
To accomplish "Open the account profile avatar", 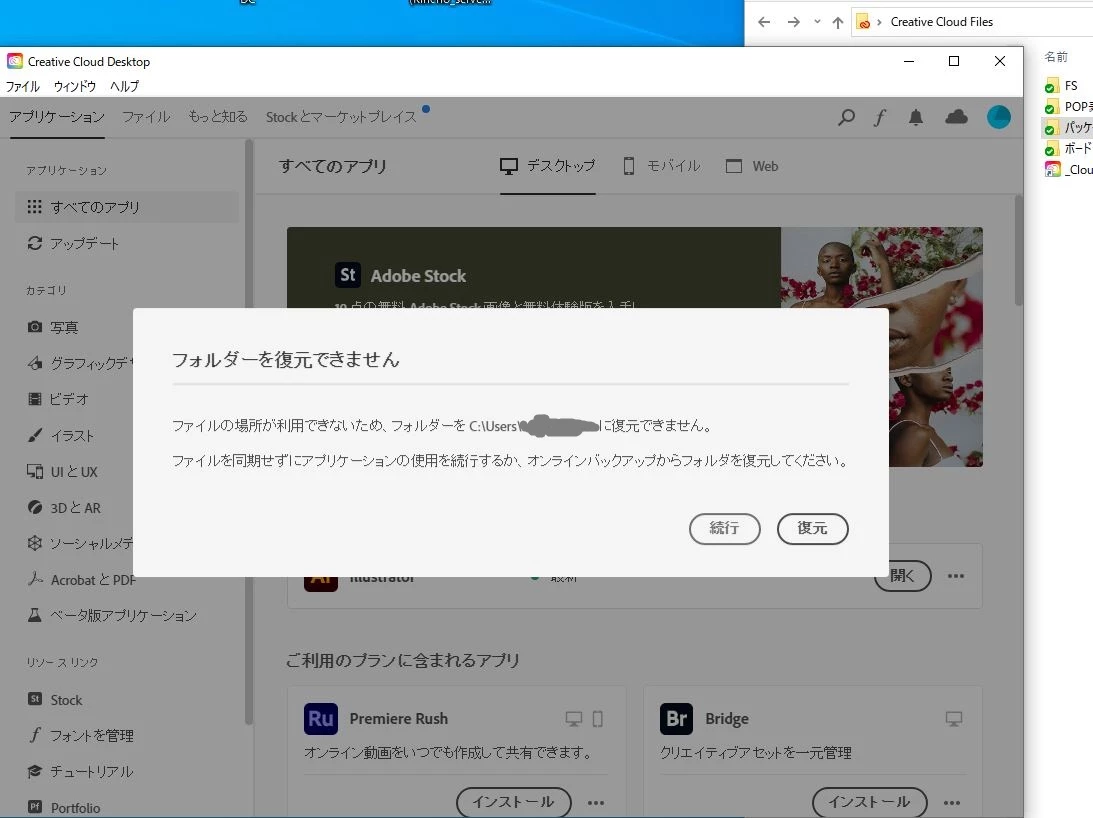I will (998, 117).
